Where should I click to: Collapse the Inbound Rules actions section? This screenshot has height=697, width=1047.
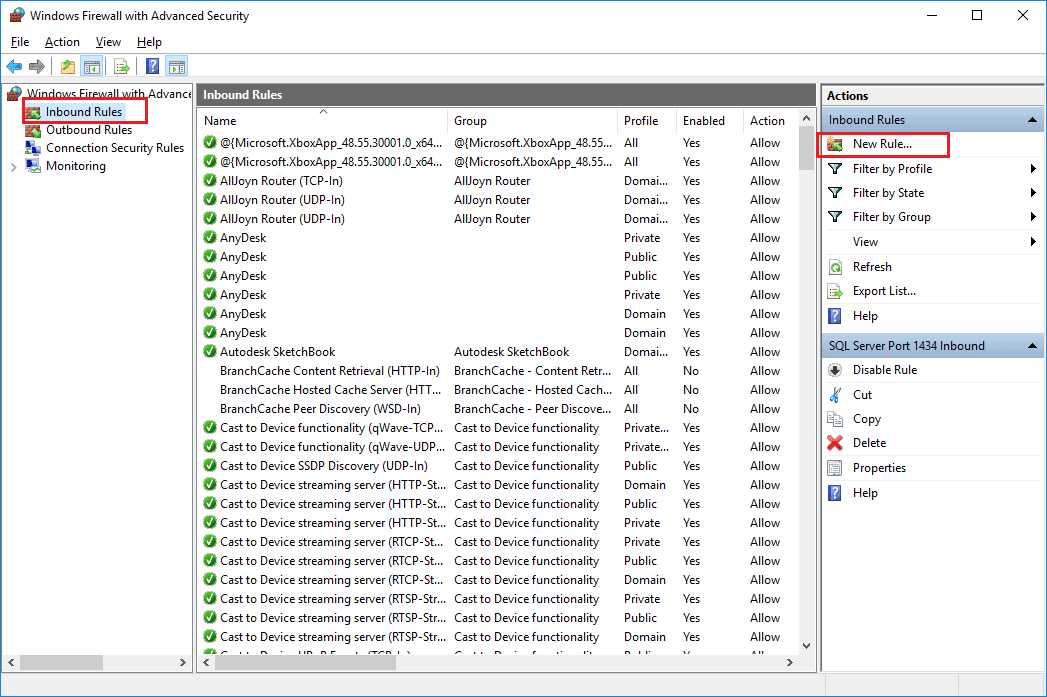point(1032,120)
